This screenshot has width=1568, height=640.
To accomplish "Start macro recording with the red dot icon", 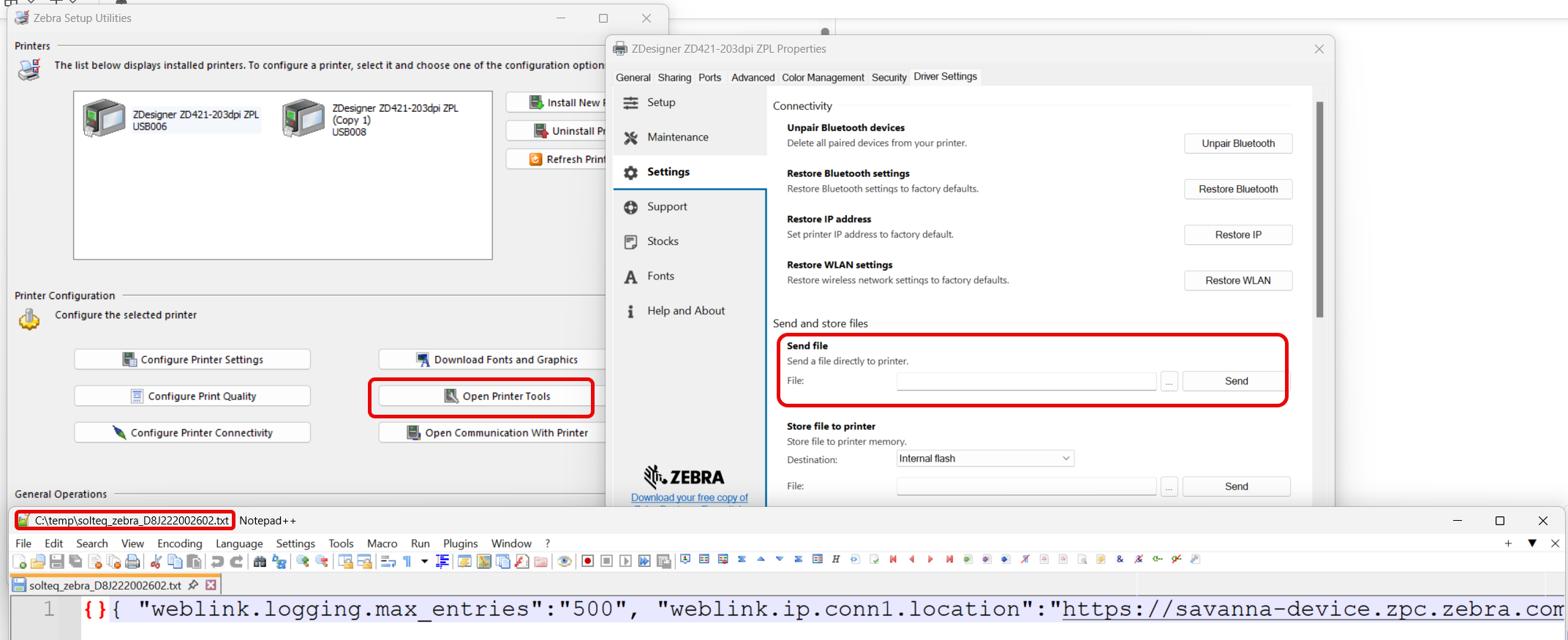I will point(587,562).
